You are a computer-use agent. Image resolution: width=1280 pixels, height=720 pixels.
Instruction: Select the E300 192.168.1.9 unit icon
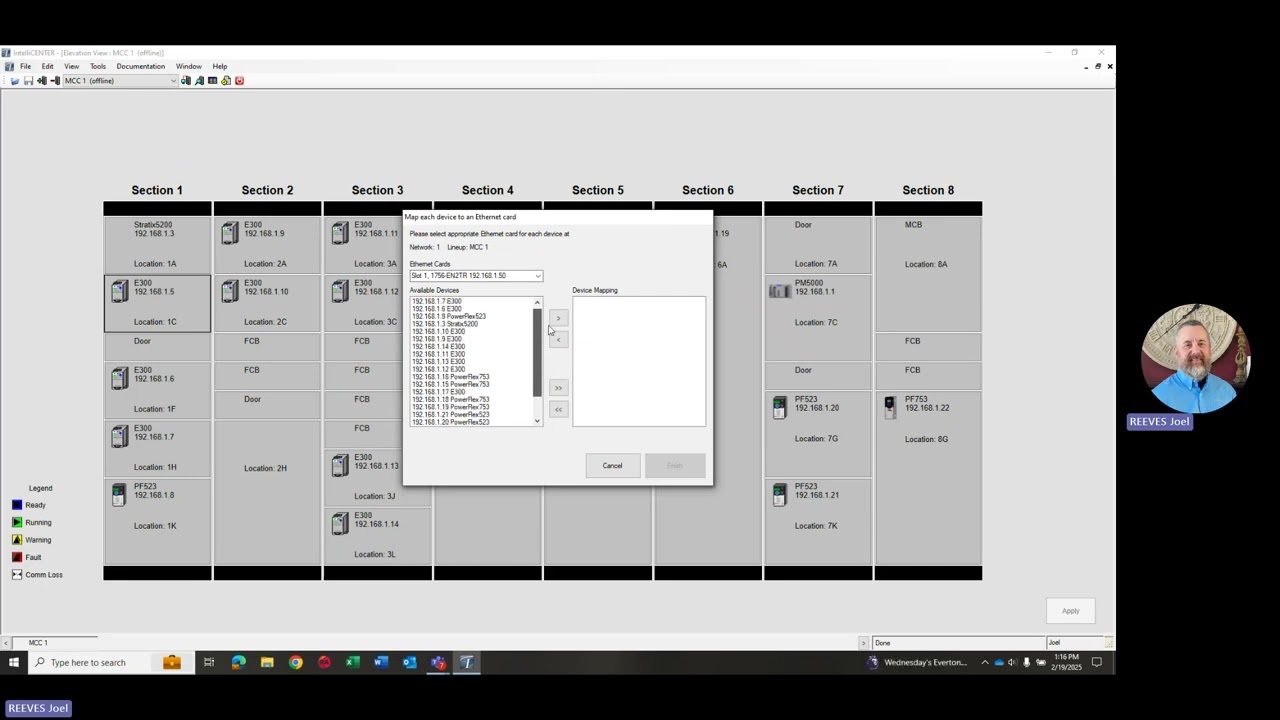click(230, 233)
